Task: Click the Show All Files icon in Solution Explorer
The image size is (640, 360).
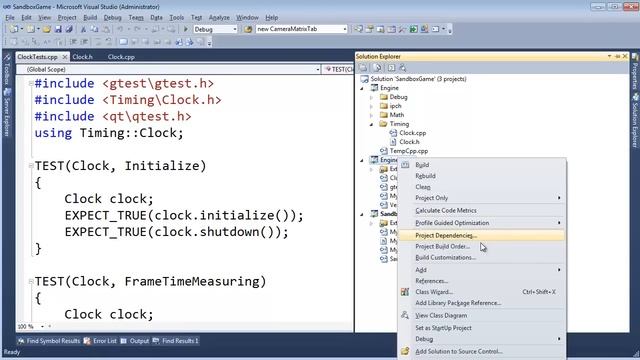Action: point(377,68)
